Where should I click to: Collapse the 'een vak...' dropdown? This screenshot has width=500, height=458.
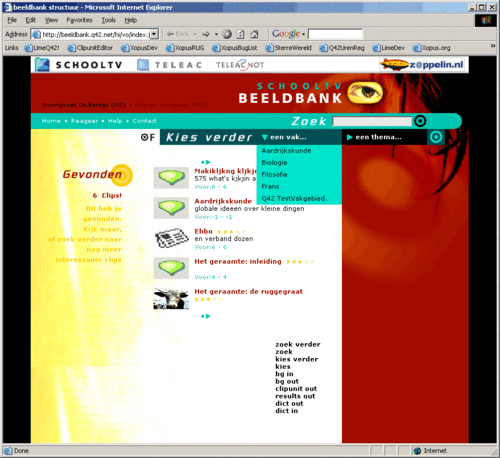click(x=284, y=137)
